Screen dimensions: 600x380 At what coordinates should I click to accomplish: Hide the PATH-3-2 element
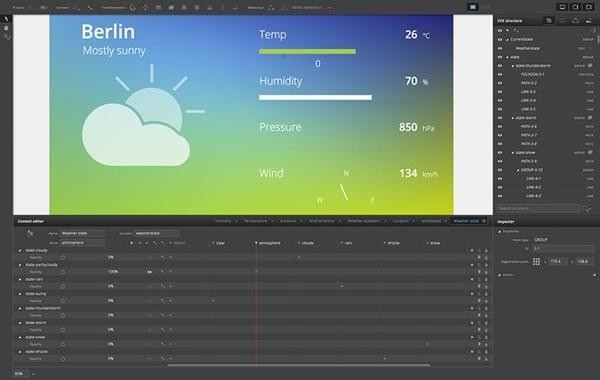500,83
